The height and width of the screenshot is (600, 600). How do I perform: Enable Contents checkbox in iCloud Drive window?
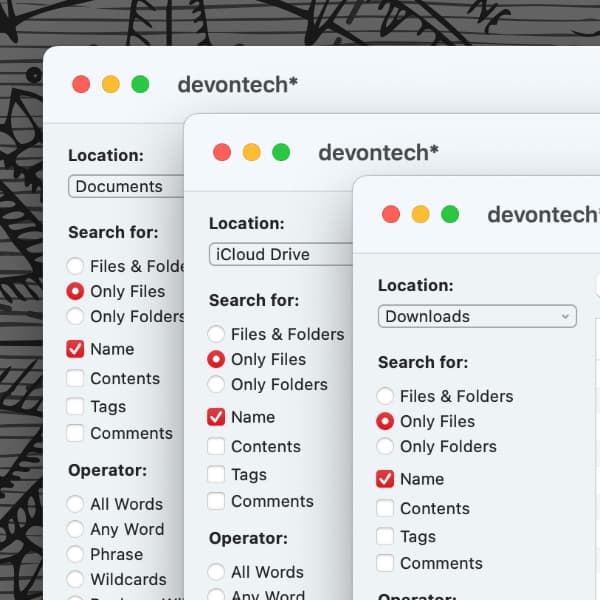point(216,447)
